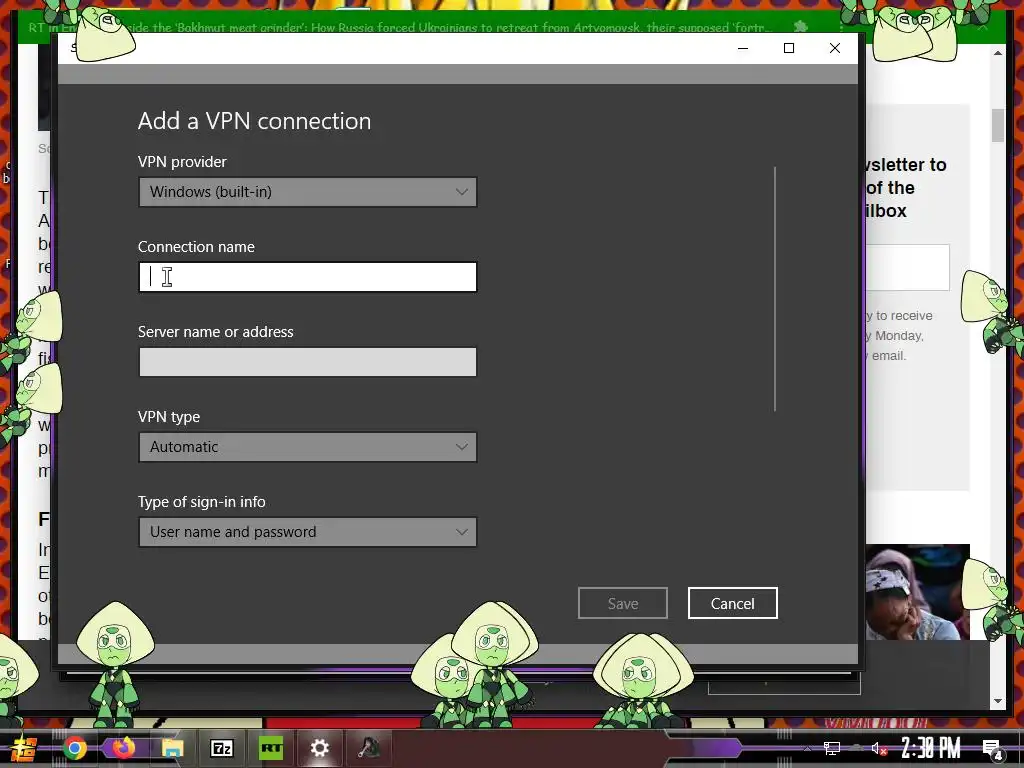
Task: Click the RT Bakhmut article tab title
Action: click(400, 27)
